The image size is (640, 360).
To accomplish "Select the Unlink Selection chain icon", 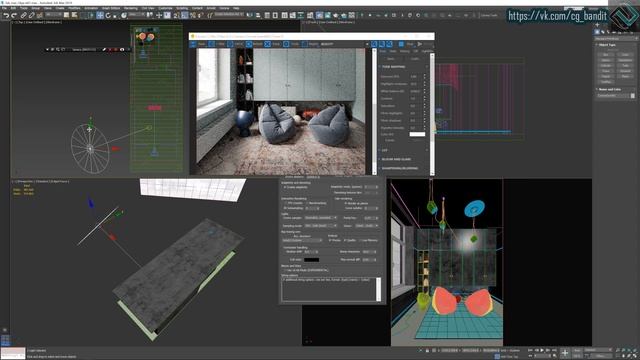I will (32, 16).
